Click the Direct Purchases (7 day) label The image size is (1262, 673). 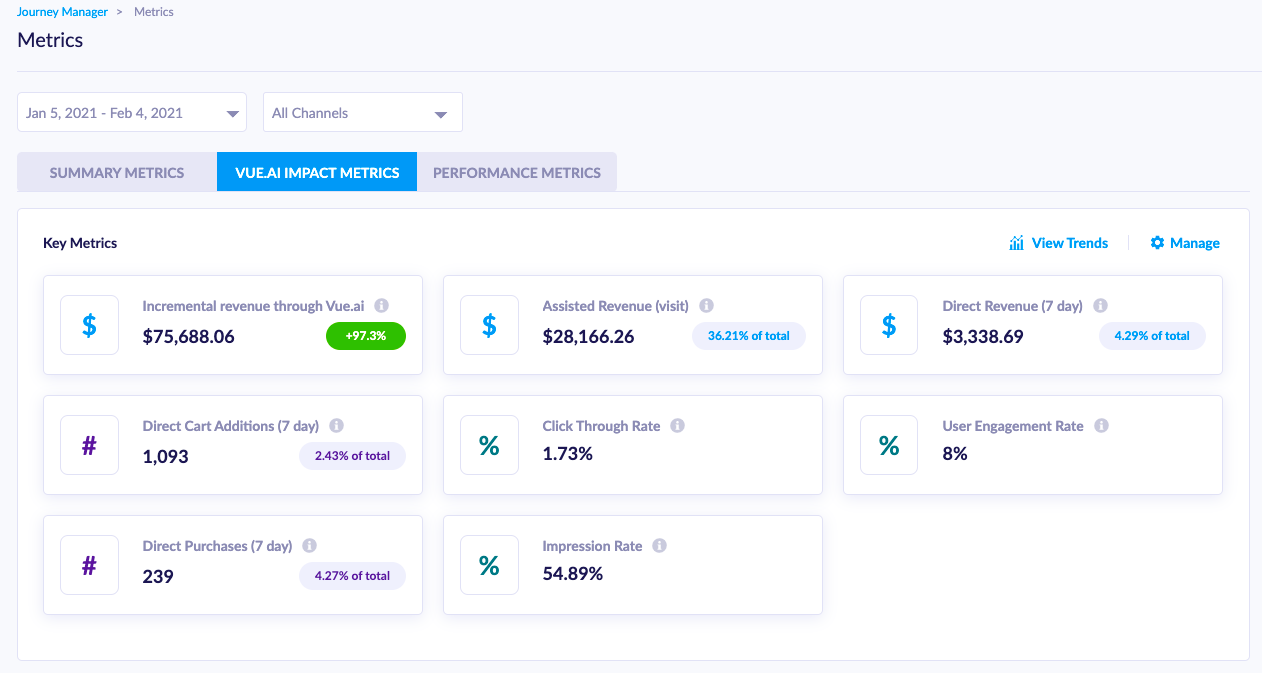click(218, 546)
